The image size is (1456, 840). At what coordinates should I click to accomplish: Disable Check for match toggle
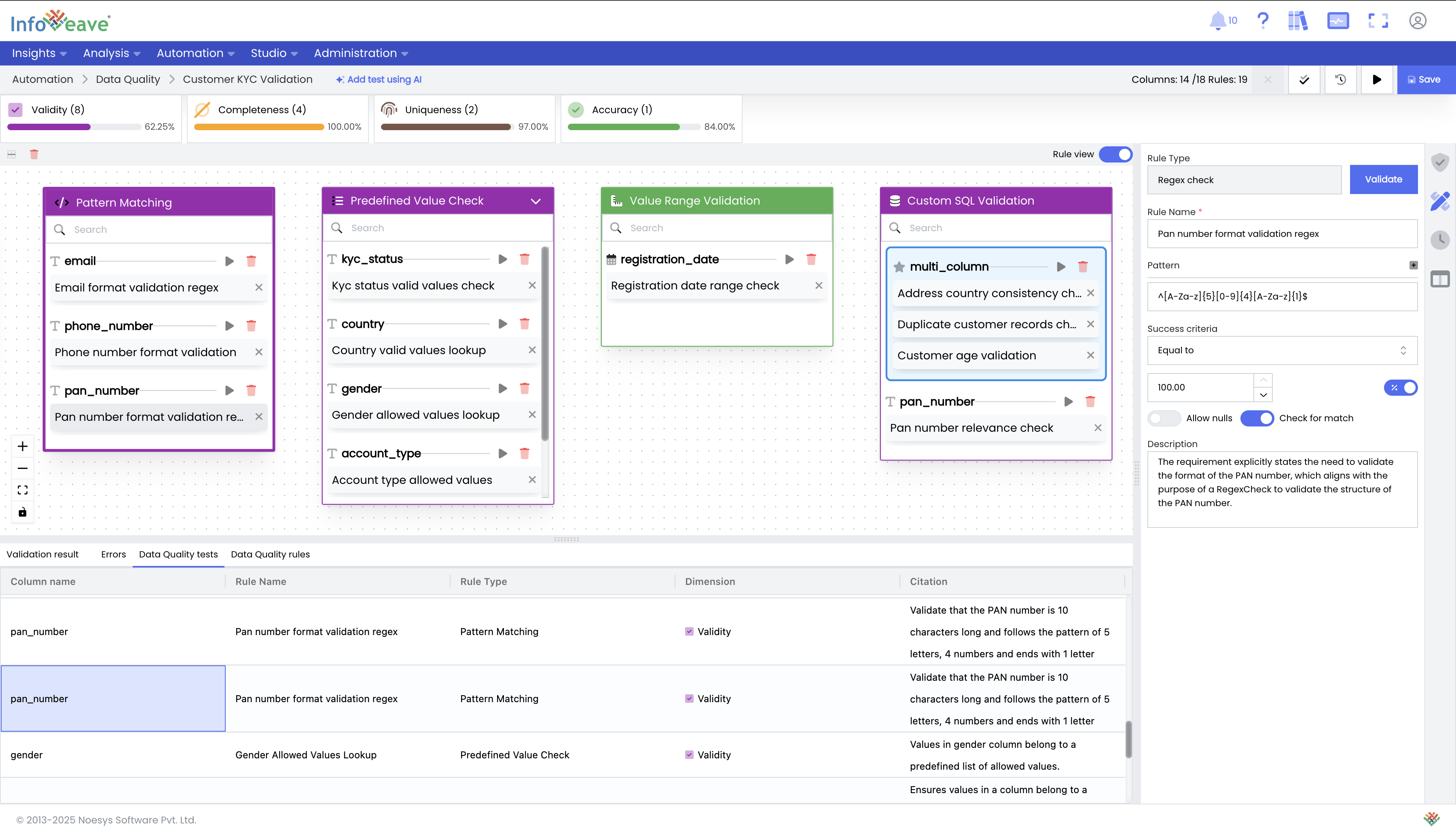point(1257,418)
